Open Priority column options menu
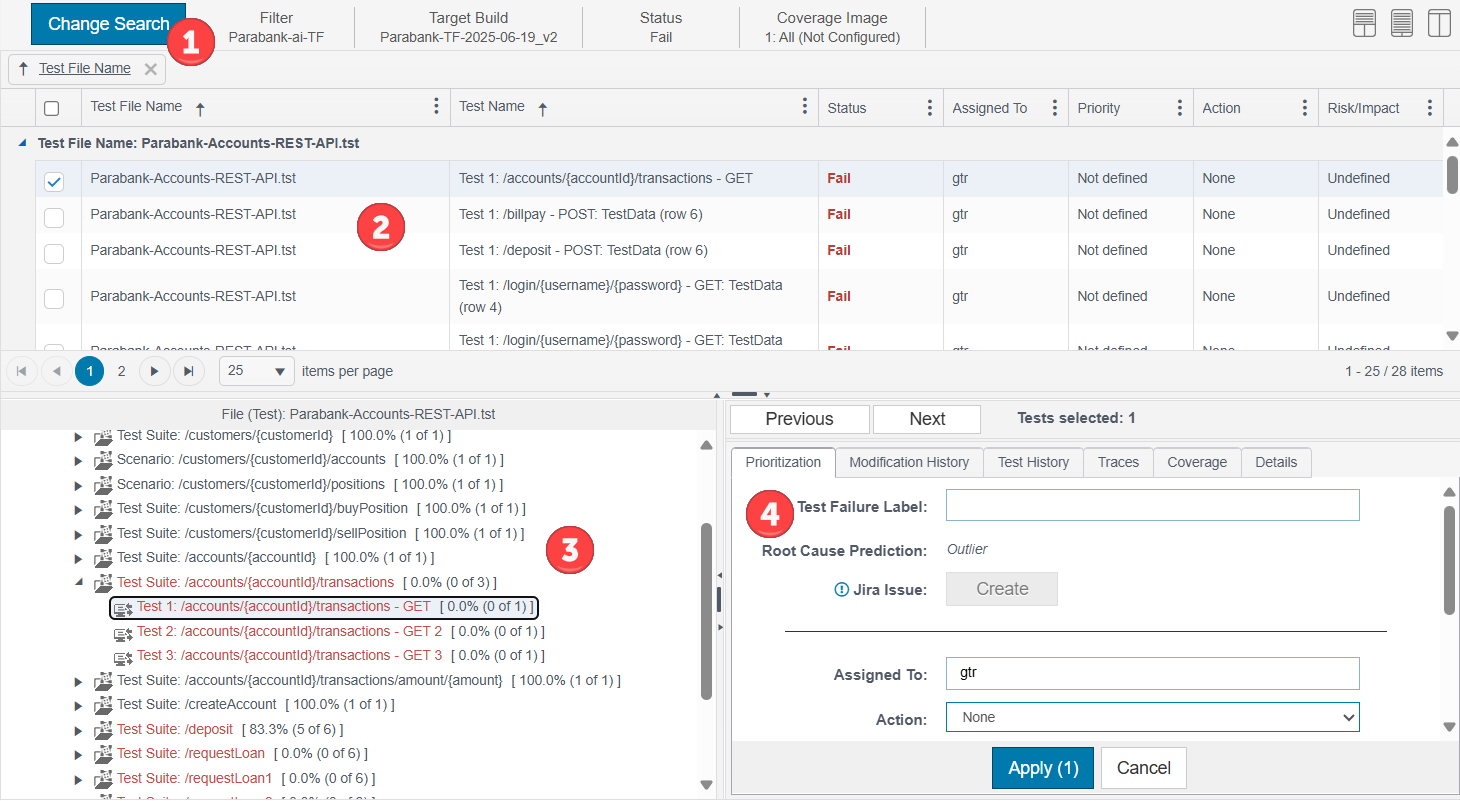The height and width of the screenshot is (801, 1460). click(1180, 108)
